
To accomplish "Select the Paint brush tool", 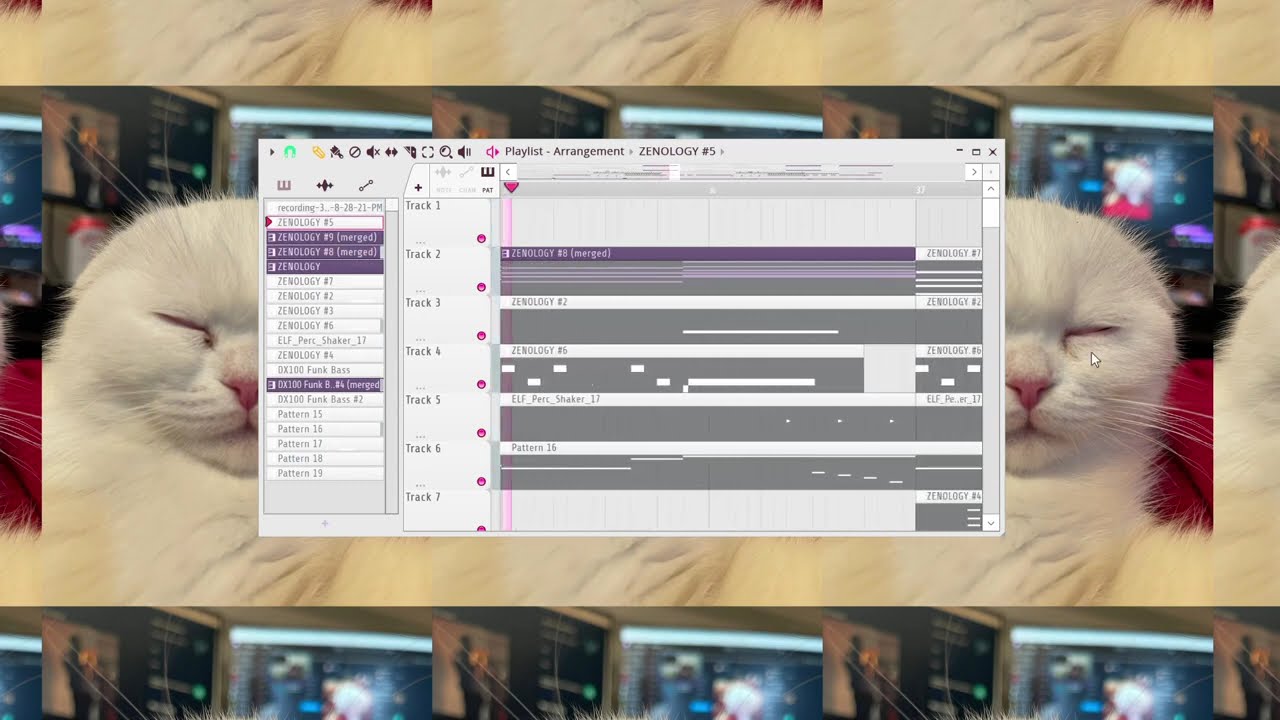I will point(336,152).
